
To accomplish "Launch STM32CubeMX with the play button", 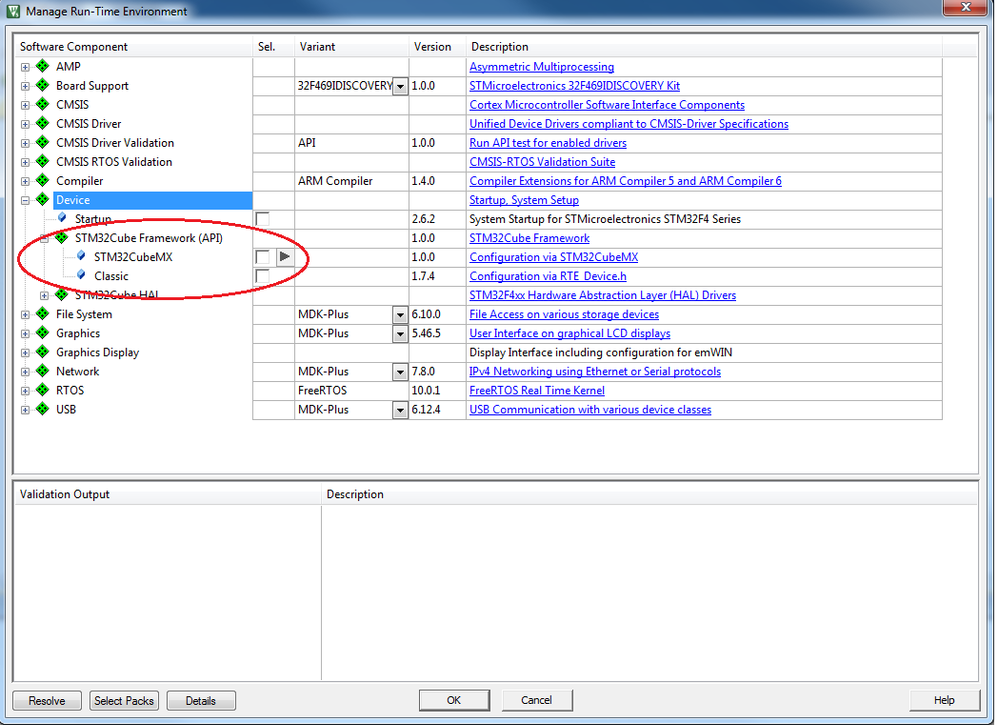I will pyautogui.click(x=285, y=257).
